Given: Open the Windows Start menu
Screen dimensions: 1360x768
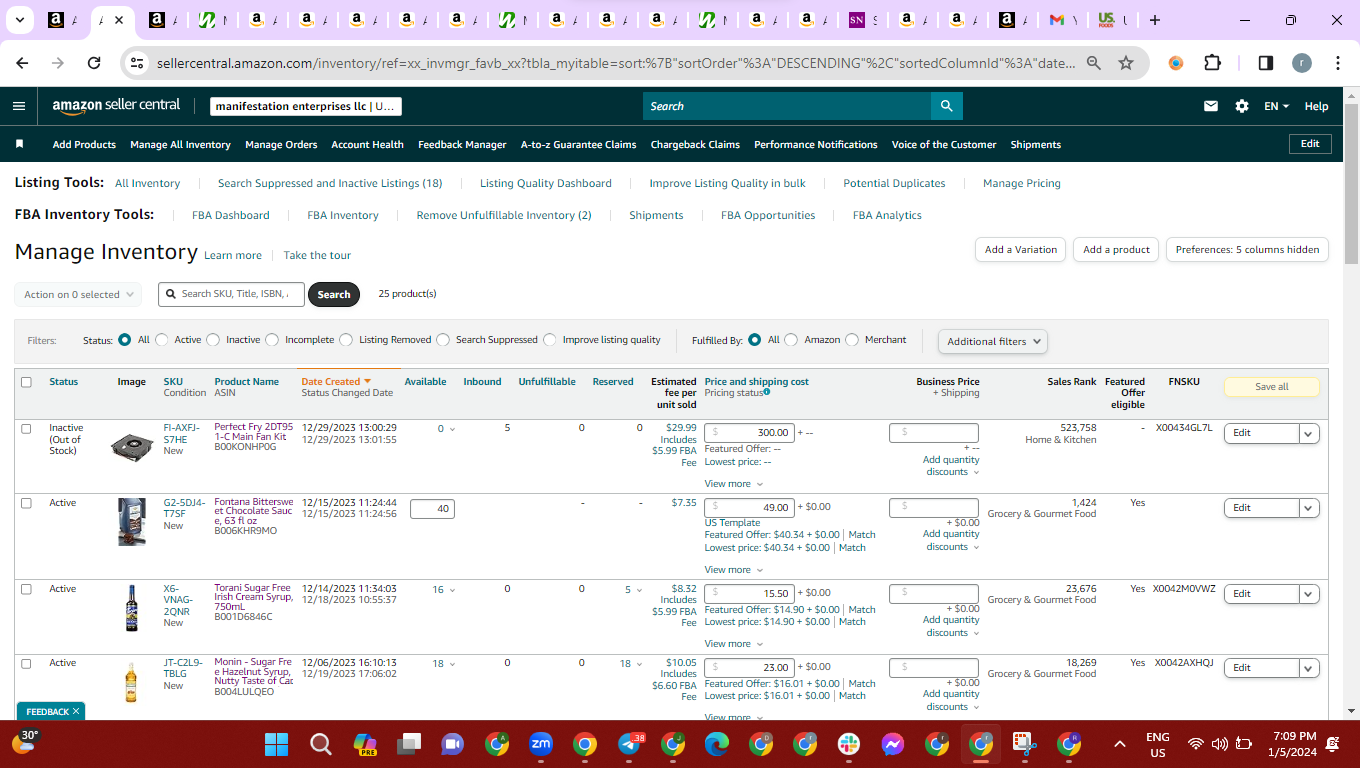Looking at the screenshot, I should (x=276, y=745).
